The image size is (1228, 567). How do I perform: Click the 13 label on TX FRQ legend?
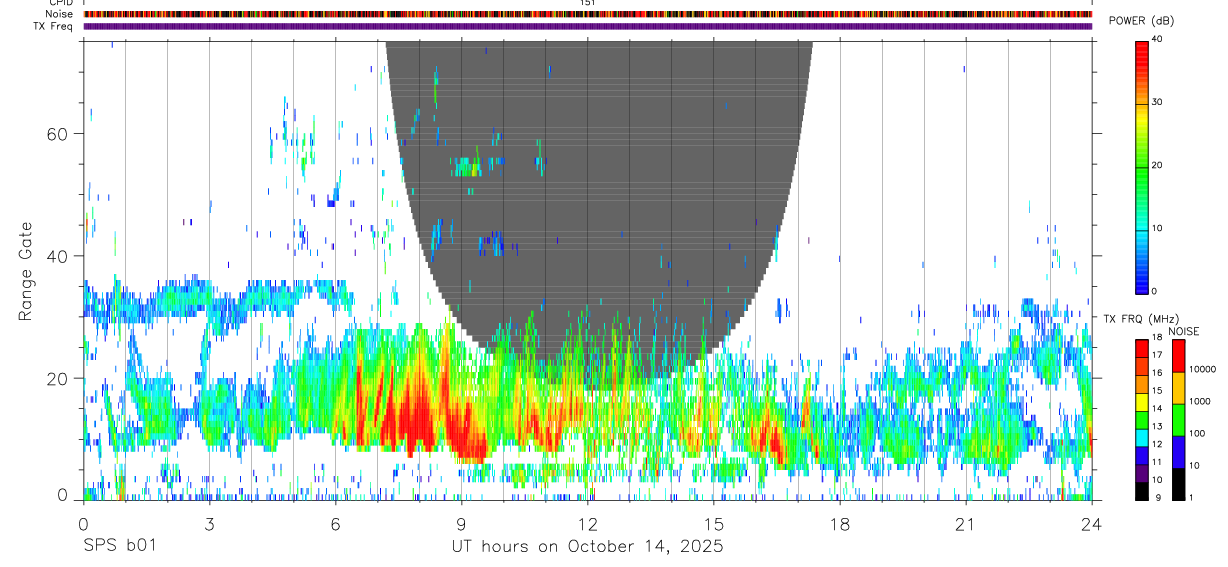(1158, 426)
